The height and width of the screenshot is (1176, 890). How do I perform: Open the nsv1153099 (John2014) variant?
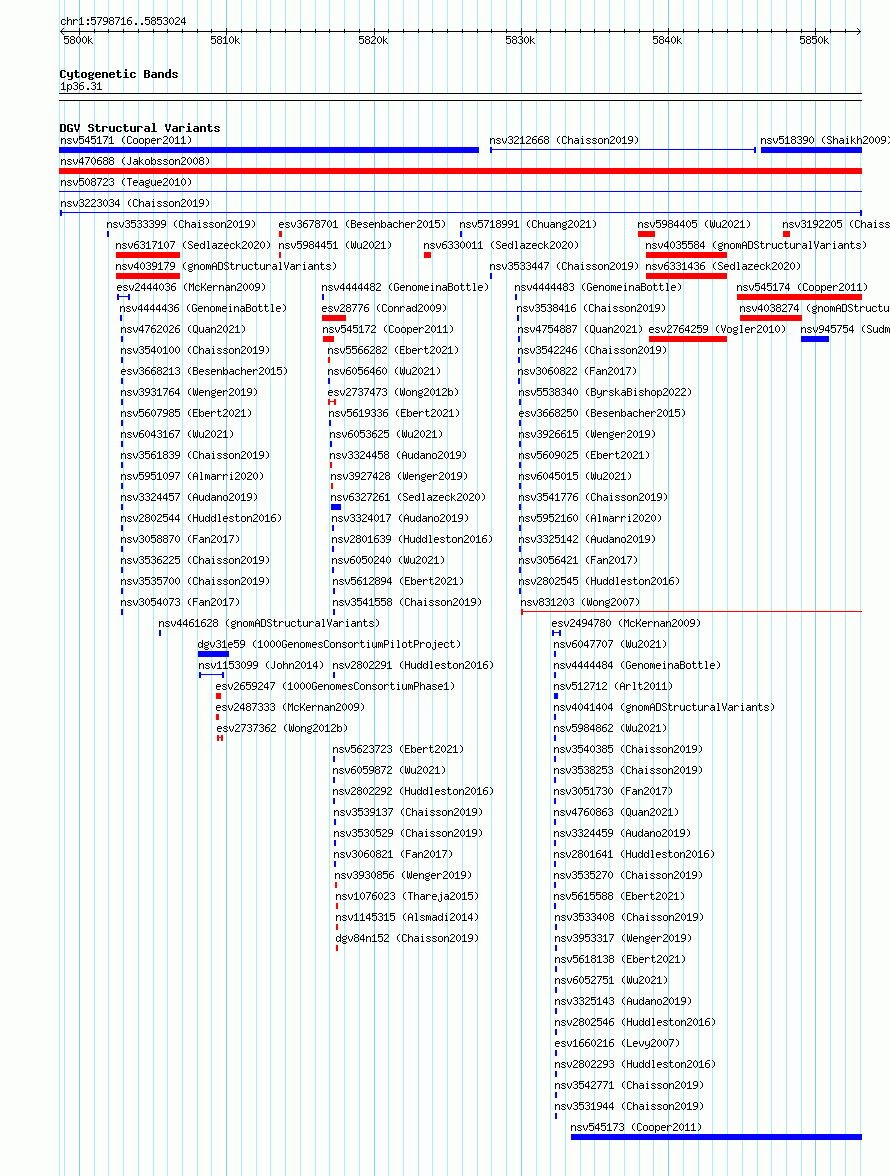[261, 665]
